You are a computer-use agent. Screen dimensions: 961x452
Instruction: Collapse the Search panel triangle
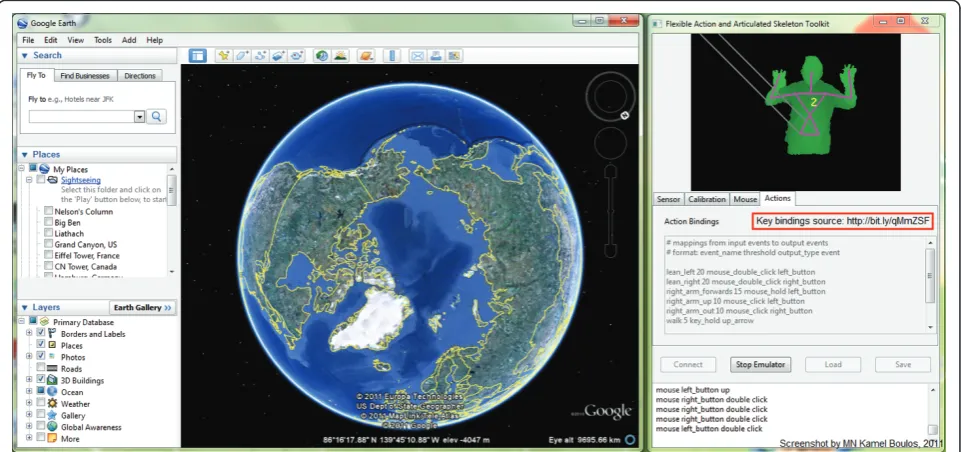pos(25,55)
